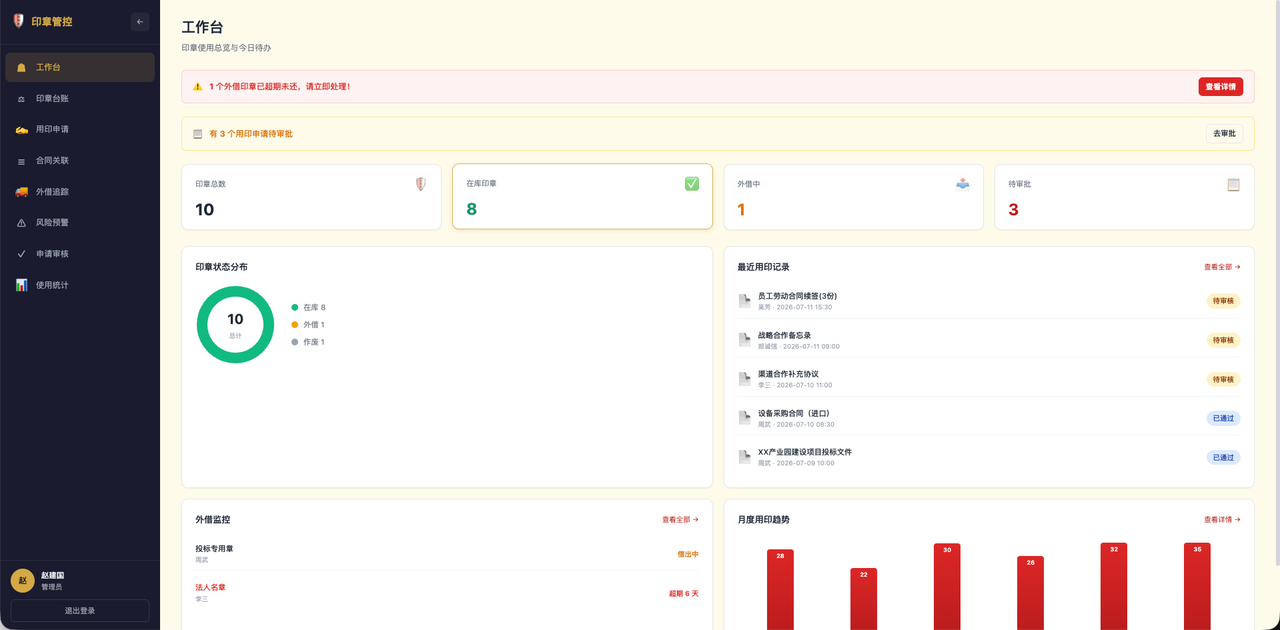Click the gray 作废 1 legend dot
The image size is (1280, 630).
pos(295,342)
